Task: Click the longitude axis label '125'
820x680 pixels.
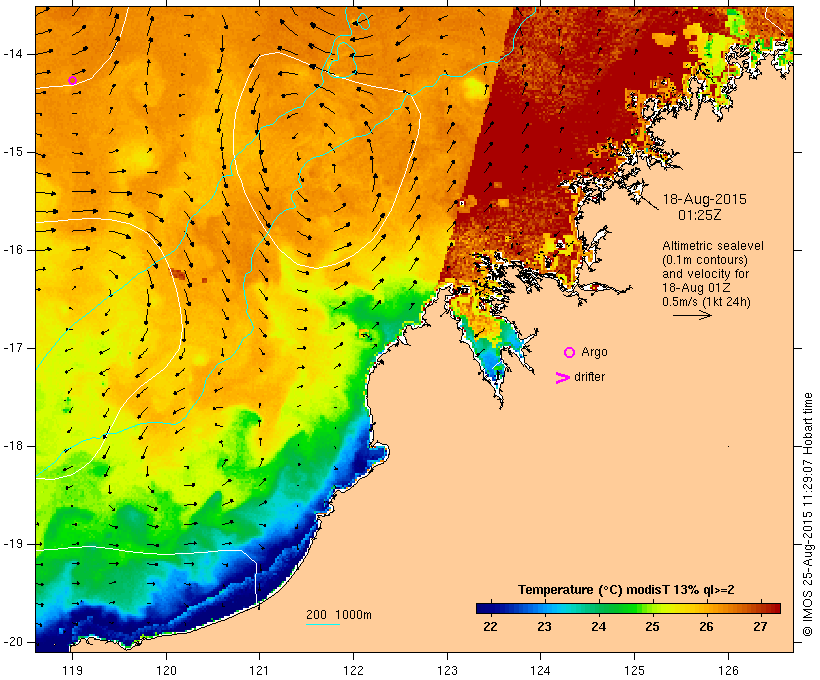Action: coord(634,670)
